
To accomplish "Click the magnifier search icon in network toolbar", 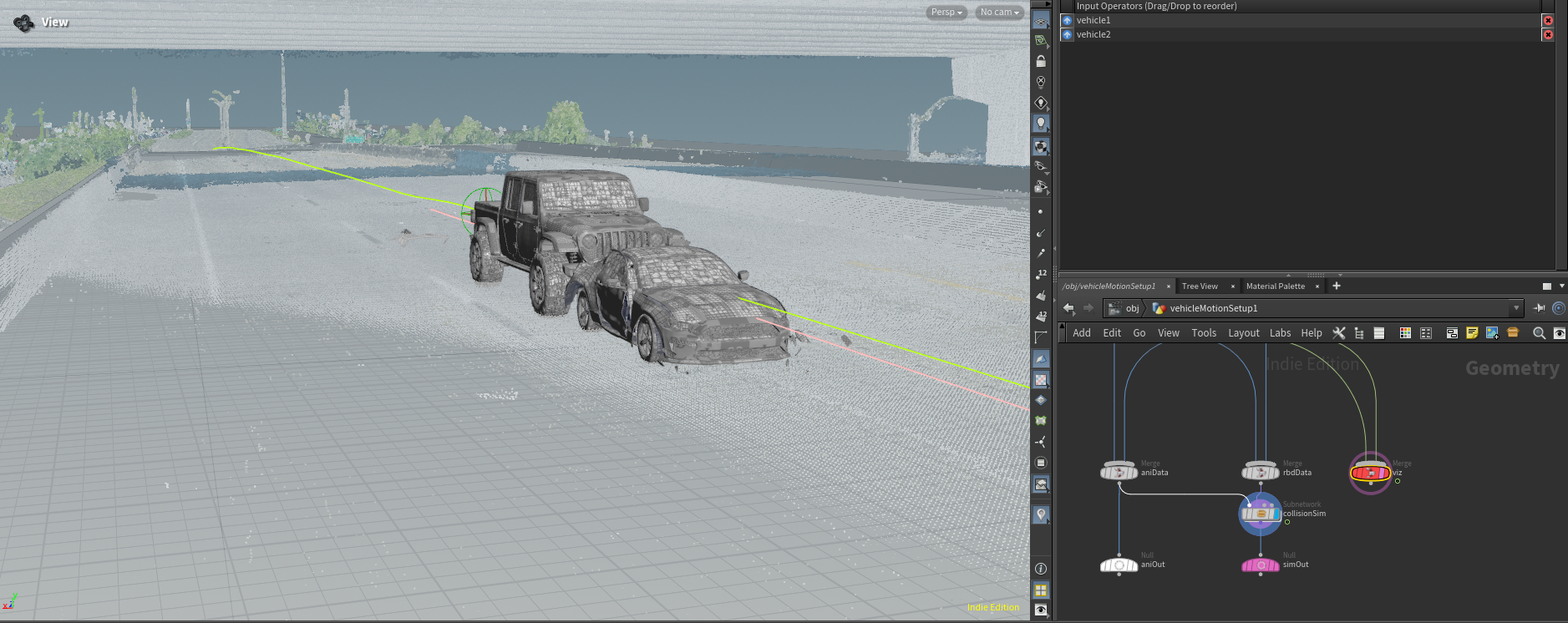I will [1539, 332].
